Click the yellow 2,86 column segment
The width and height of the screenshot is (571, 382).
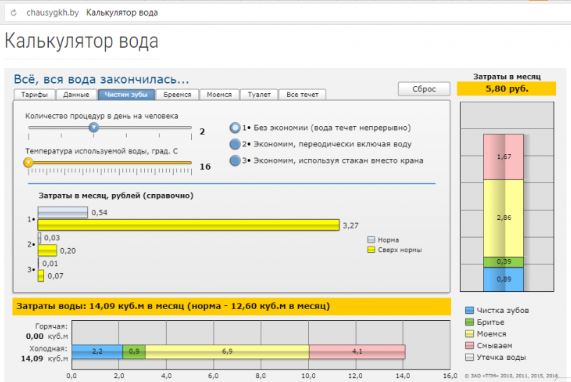pyautogui.click(x=504, y=218)
